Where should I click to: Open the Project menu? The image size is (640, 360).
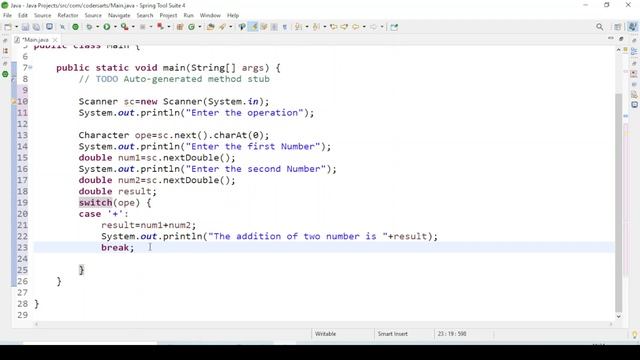coord(168,16)
